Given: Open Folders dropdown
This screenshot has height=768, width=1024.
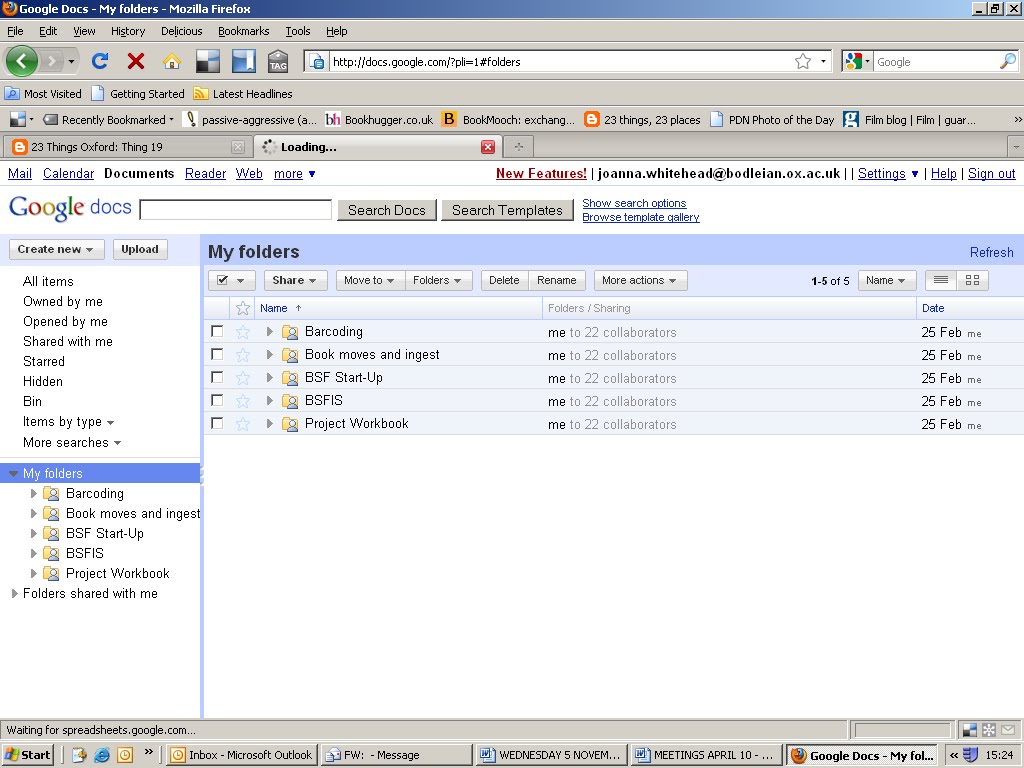Looking at the screenshot, I should pos(438,280).
